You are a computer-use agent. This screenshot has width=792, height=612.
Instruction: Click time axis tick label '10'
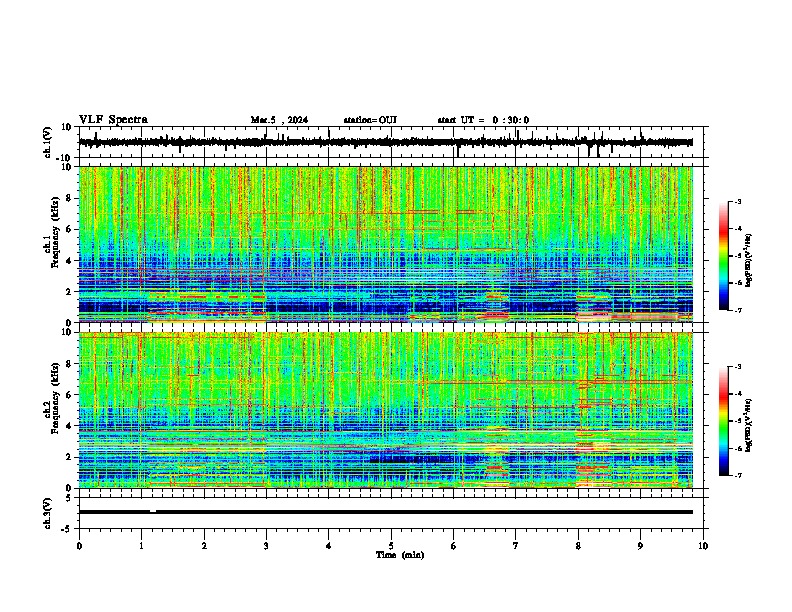[x=703, y=546]
